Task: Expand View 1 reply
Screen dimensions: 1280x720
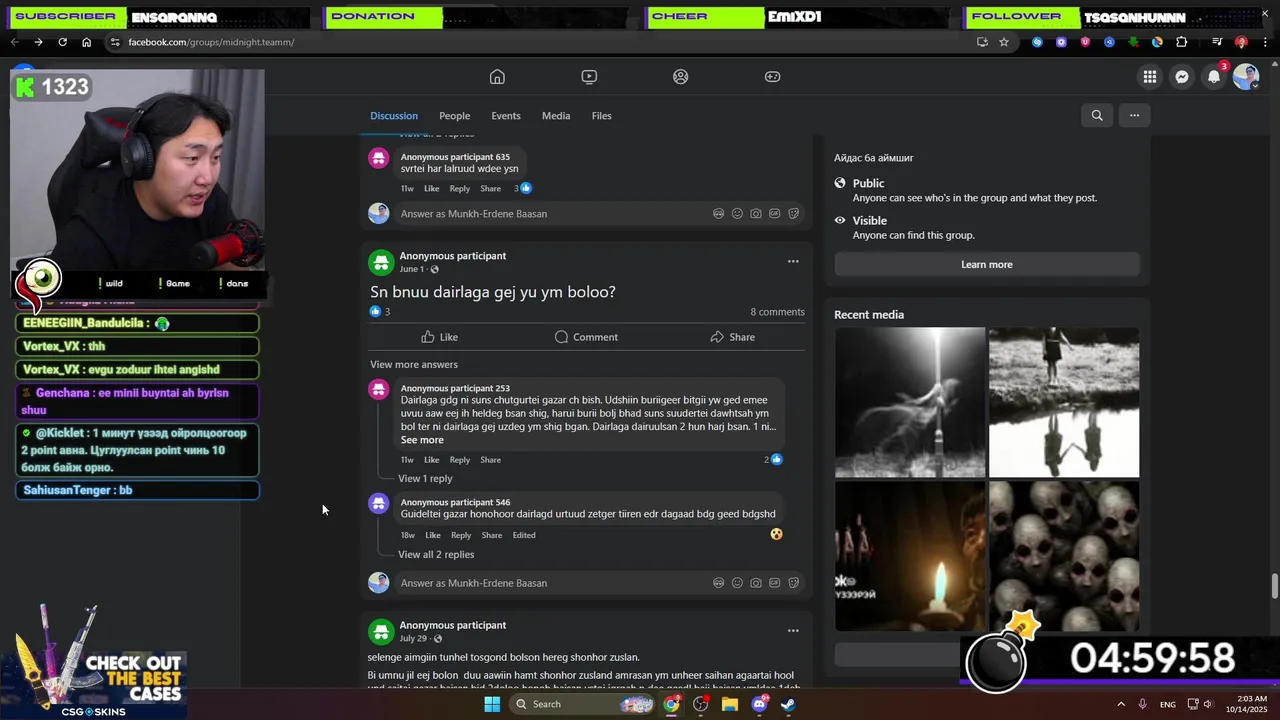Action: [425, 478]
